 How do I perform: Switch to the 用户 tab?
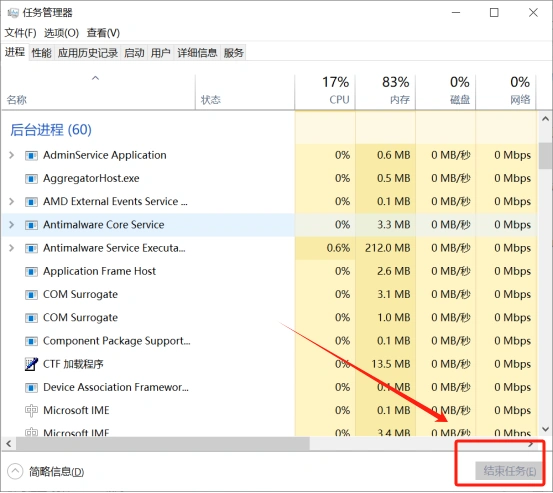[x=161, y=53]
